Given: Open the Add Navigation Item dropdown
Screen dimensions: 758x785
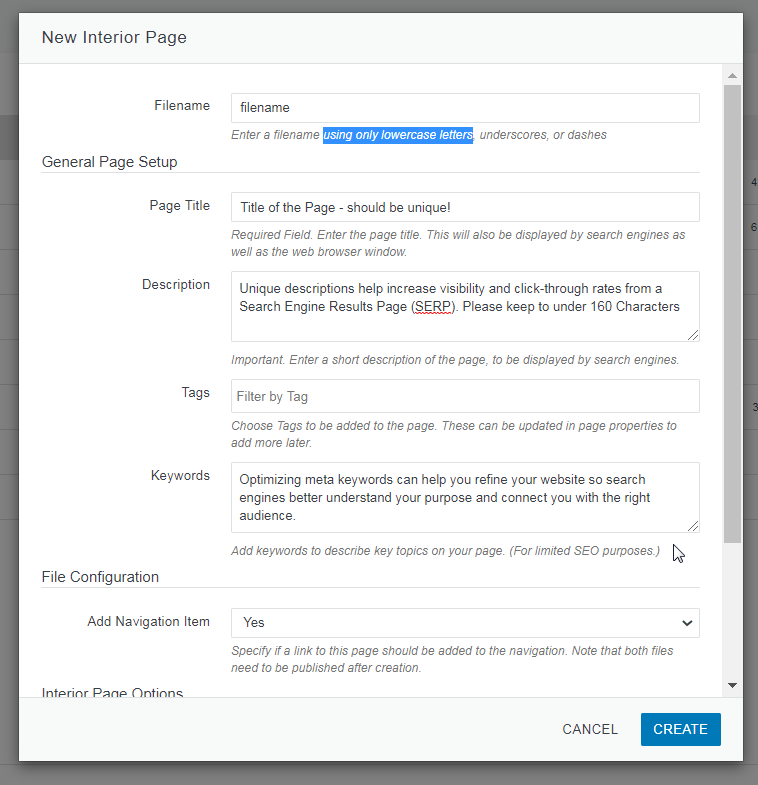Looking at the screenshot, I should [x=464, y=622].
